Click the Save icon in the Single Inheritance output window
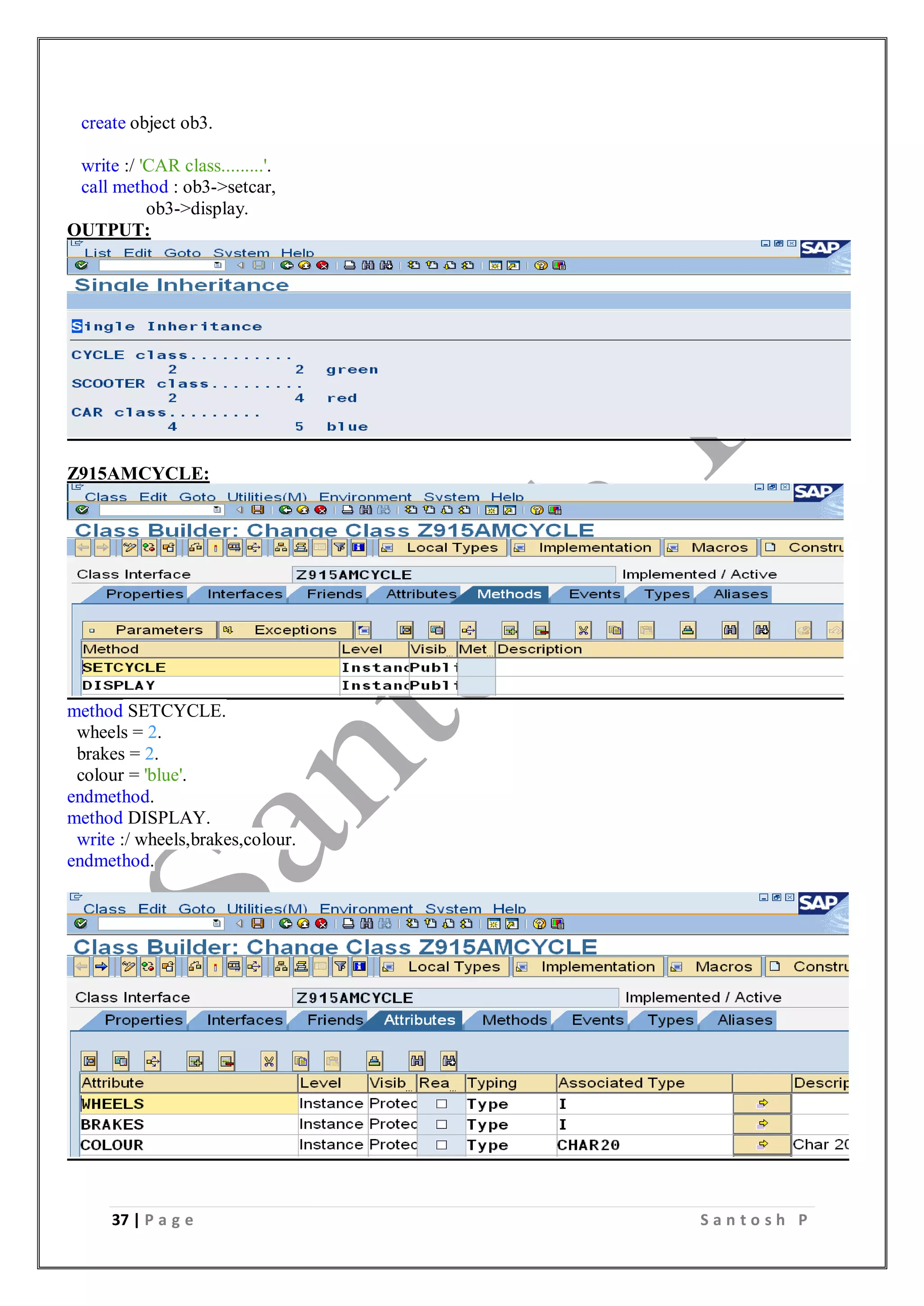This screenshot has height=1306, width=924. click(259, 266)
